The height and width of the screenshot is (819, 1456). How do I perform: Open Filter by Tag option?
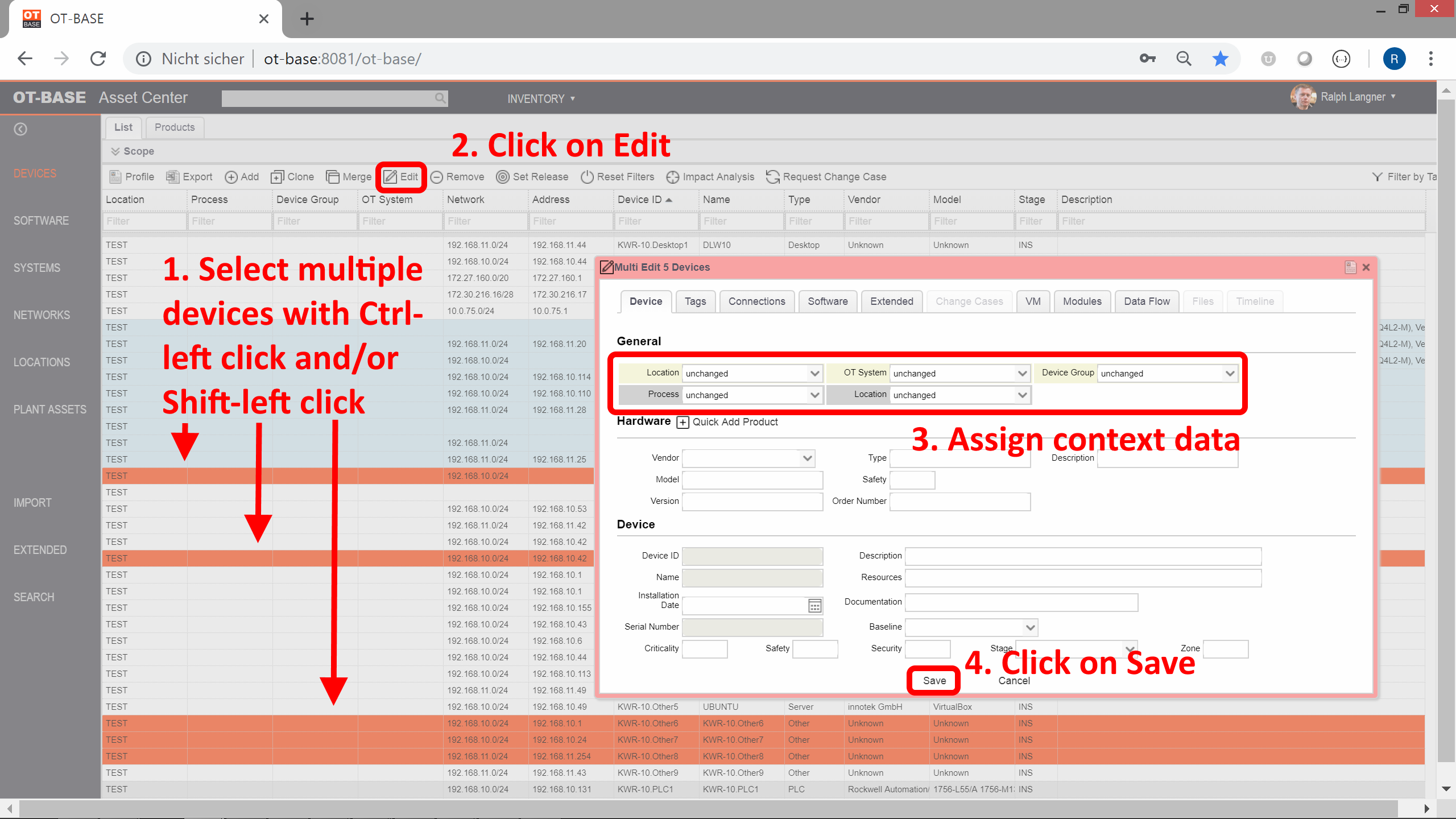(x=1404, y=177)
